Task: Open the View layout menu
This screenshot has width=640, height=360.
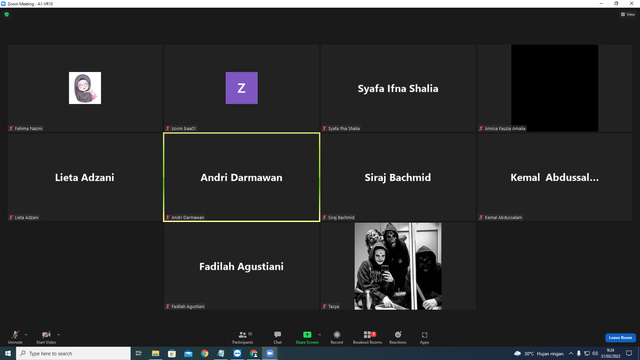Action: click(628, 14)
